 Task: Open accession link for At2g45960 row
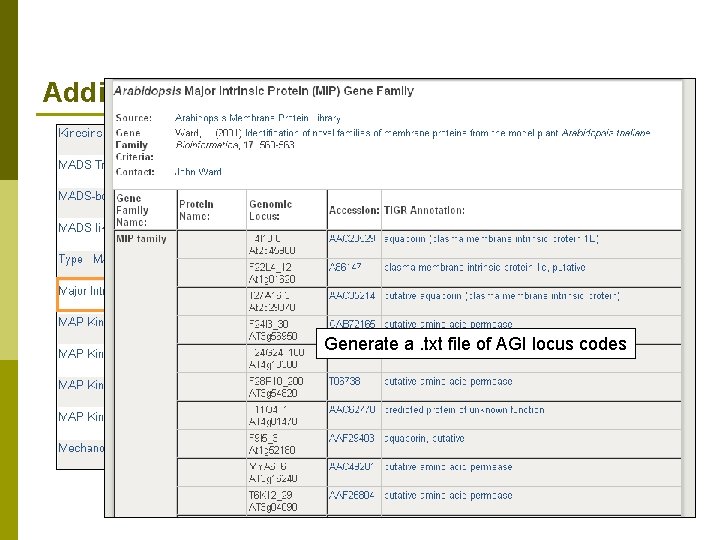pos(352,239)
